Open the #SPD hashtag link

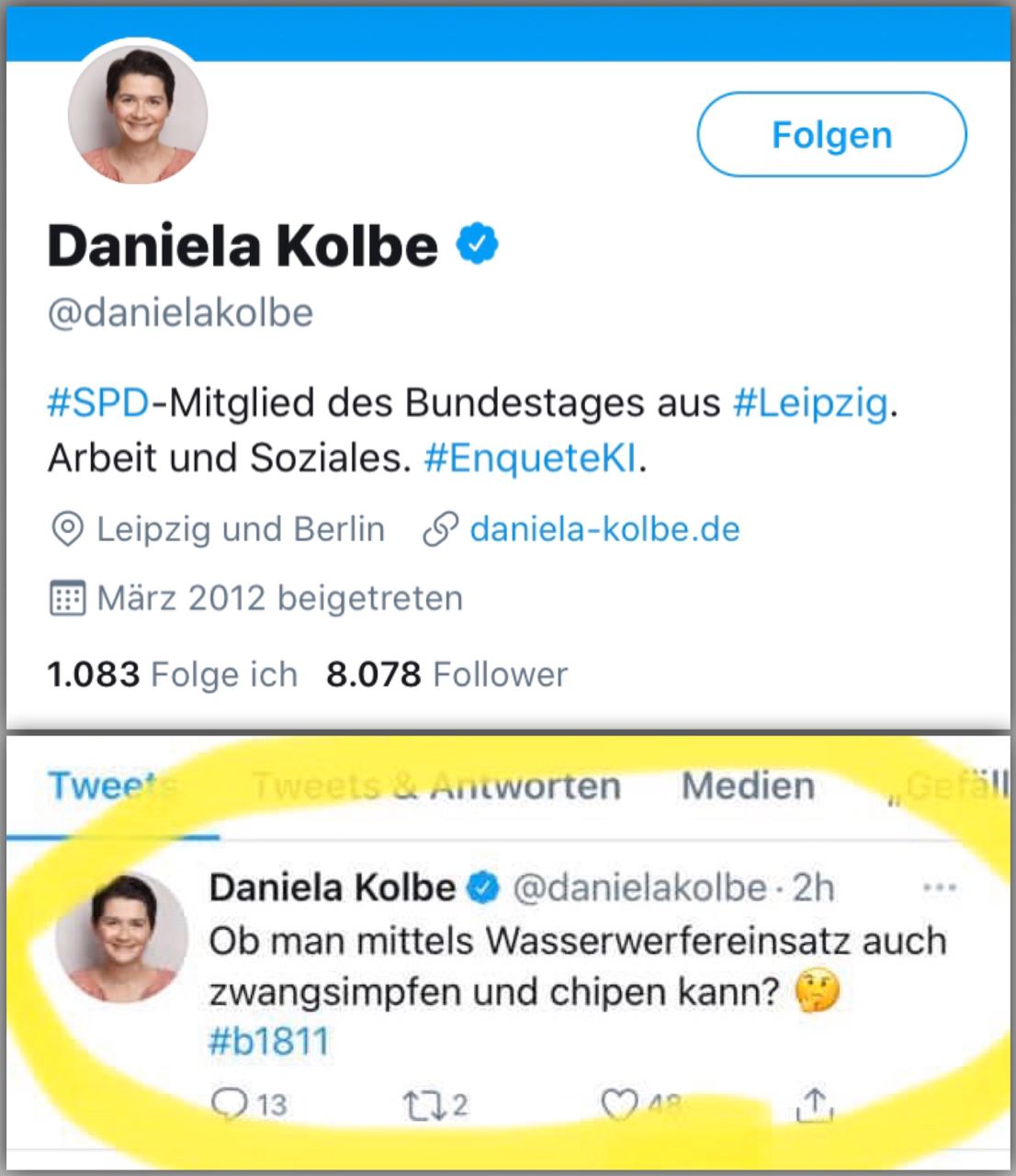[98, 402]
